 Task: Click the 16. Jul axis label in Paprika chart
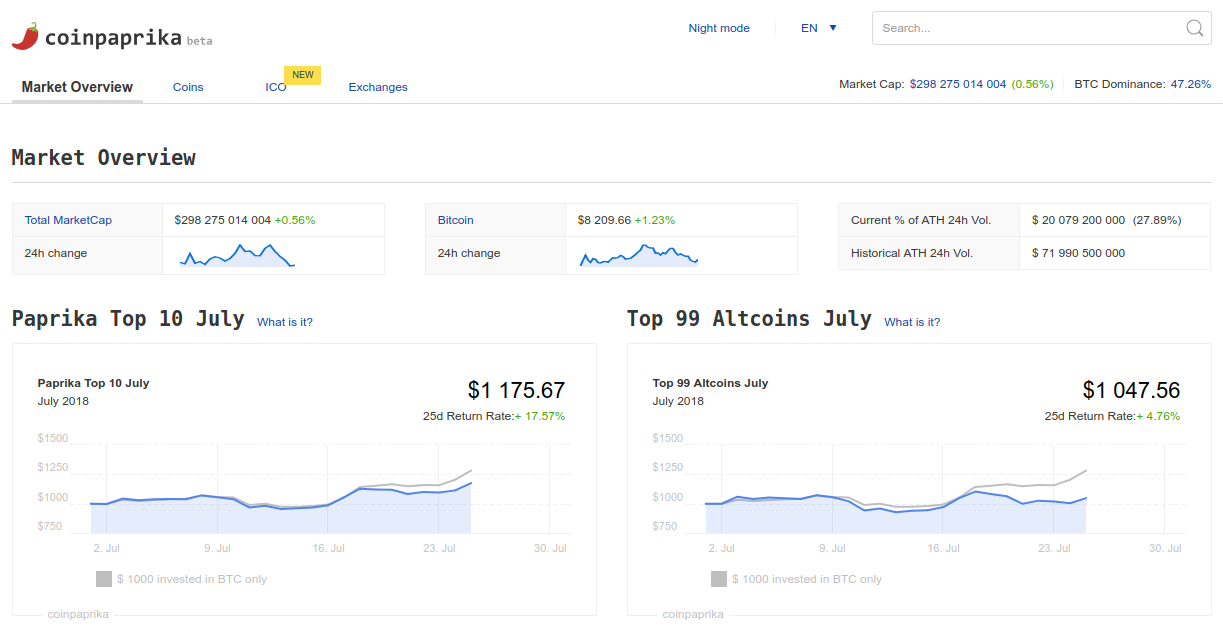pos(328,548)
